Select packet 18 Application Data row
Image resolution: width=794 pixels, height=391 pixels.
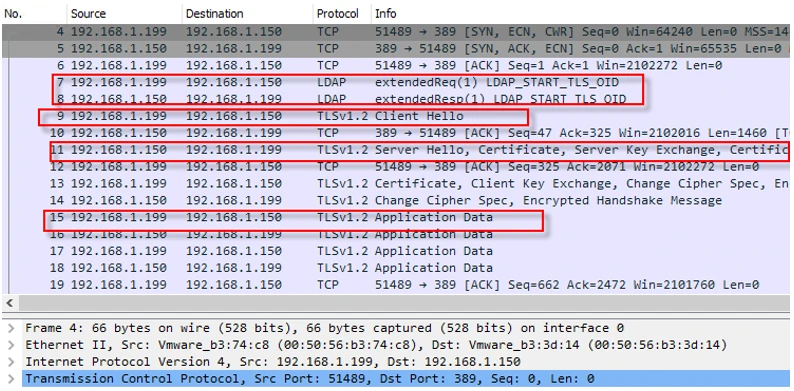(397, 268)
